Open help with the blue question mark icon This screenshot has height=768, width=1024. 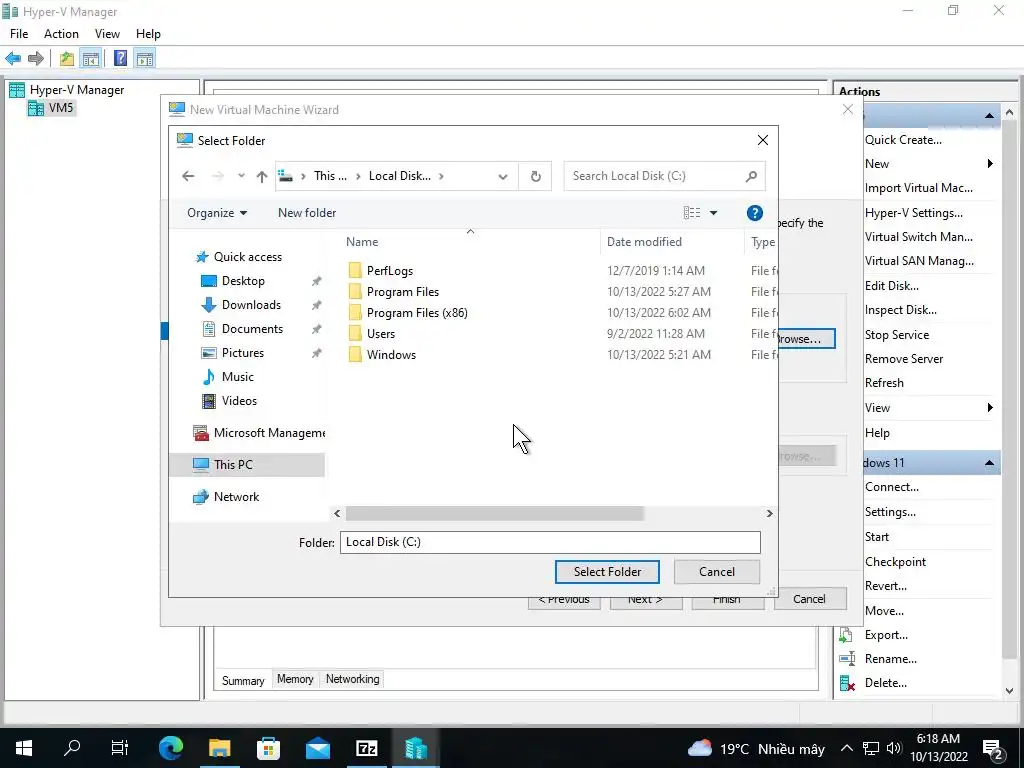[754, 213]
